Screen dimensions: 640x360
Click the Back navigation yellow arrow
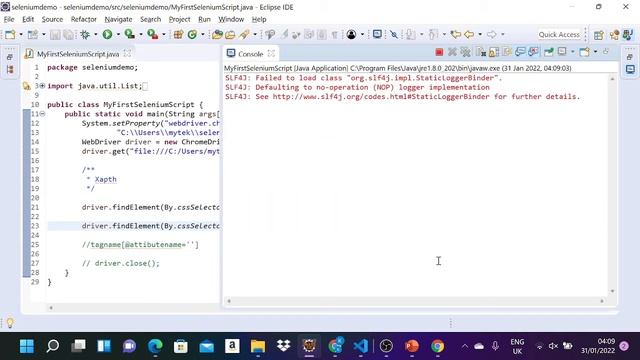[x=469, y=35]
